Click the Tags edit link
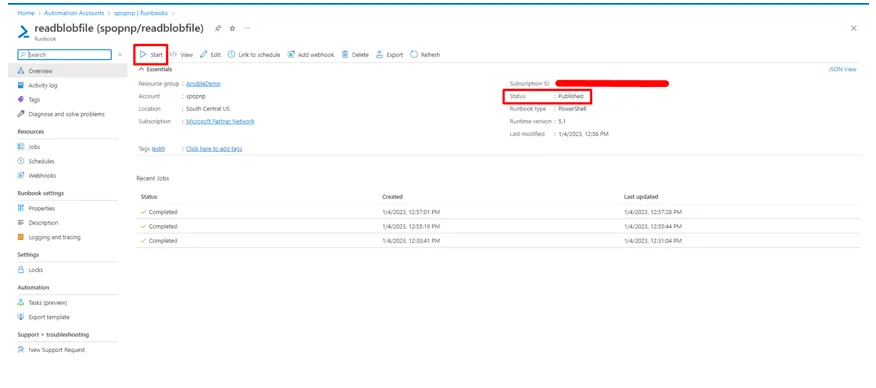Image resolution: width=876 pixels, height=388 pixels. coord(159,149)
